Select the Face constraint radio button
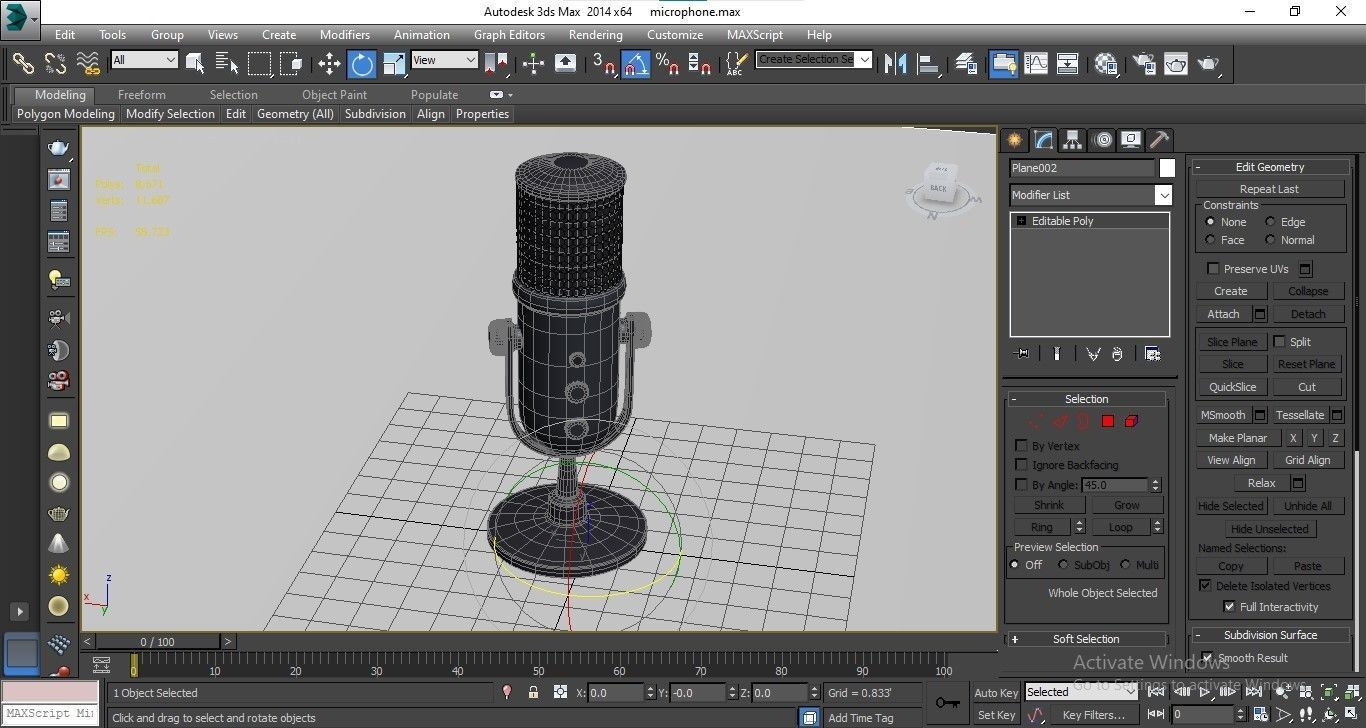The height and width of the screenshot is (728, 1366). tap(1210, 240)
